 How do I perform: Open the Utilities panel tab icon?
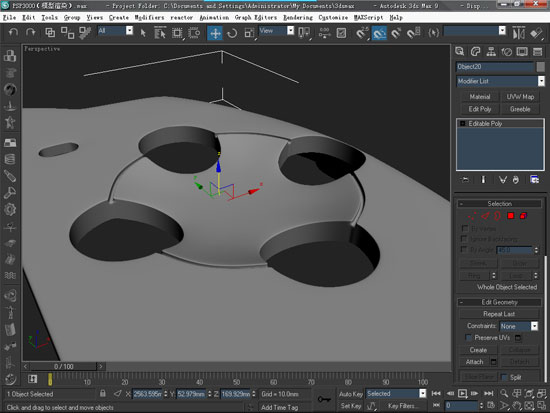pyautogui.click(x=537, y=52)
